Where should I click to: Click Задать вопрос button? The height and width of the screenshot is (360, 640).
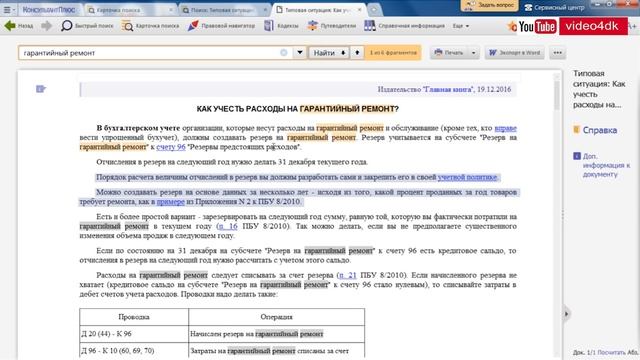pos(489,5)
